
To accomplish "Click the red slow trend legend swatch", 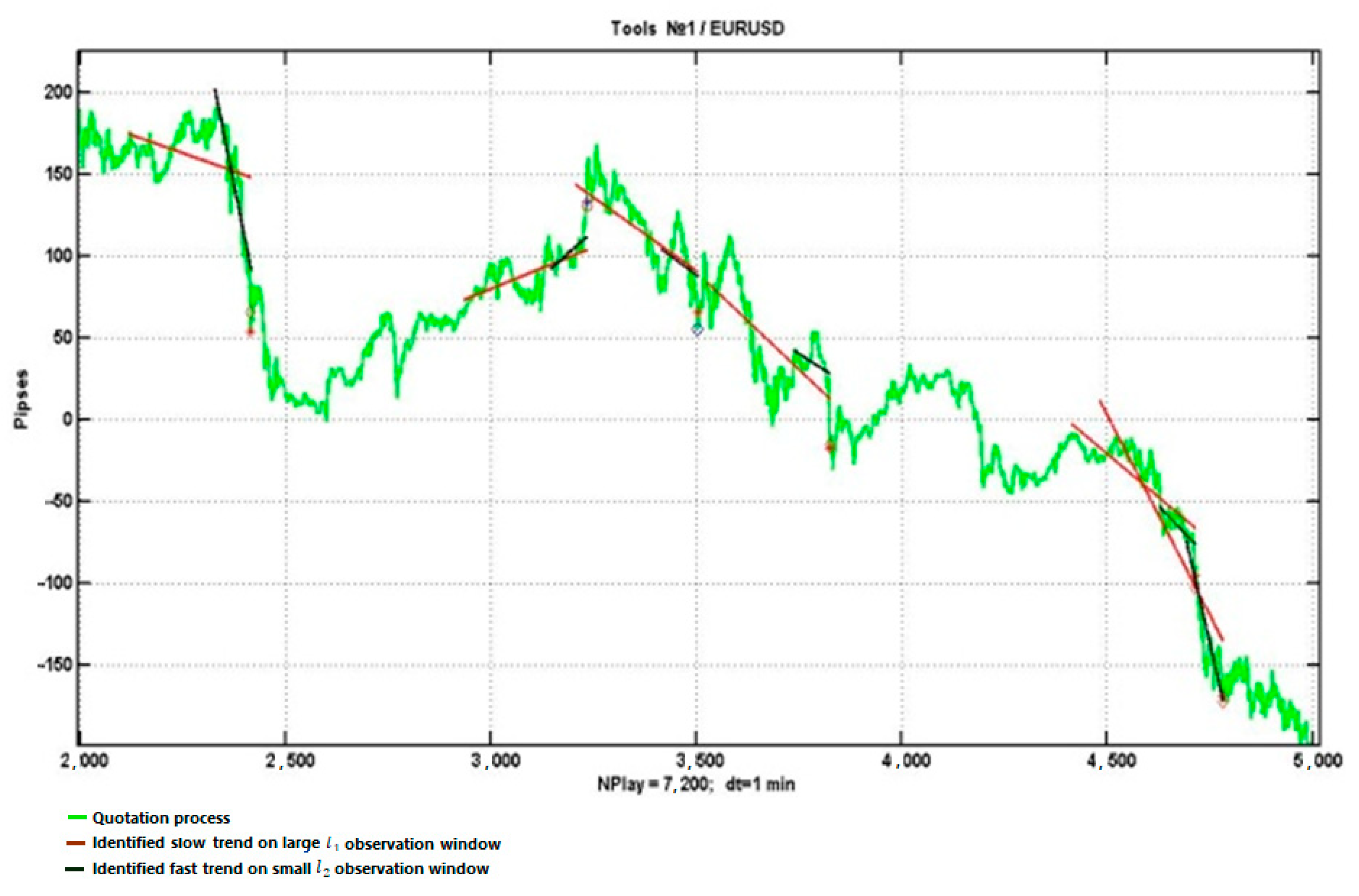I will pyautogui.click(x=76, y=843).
